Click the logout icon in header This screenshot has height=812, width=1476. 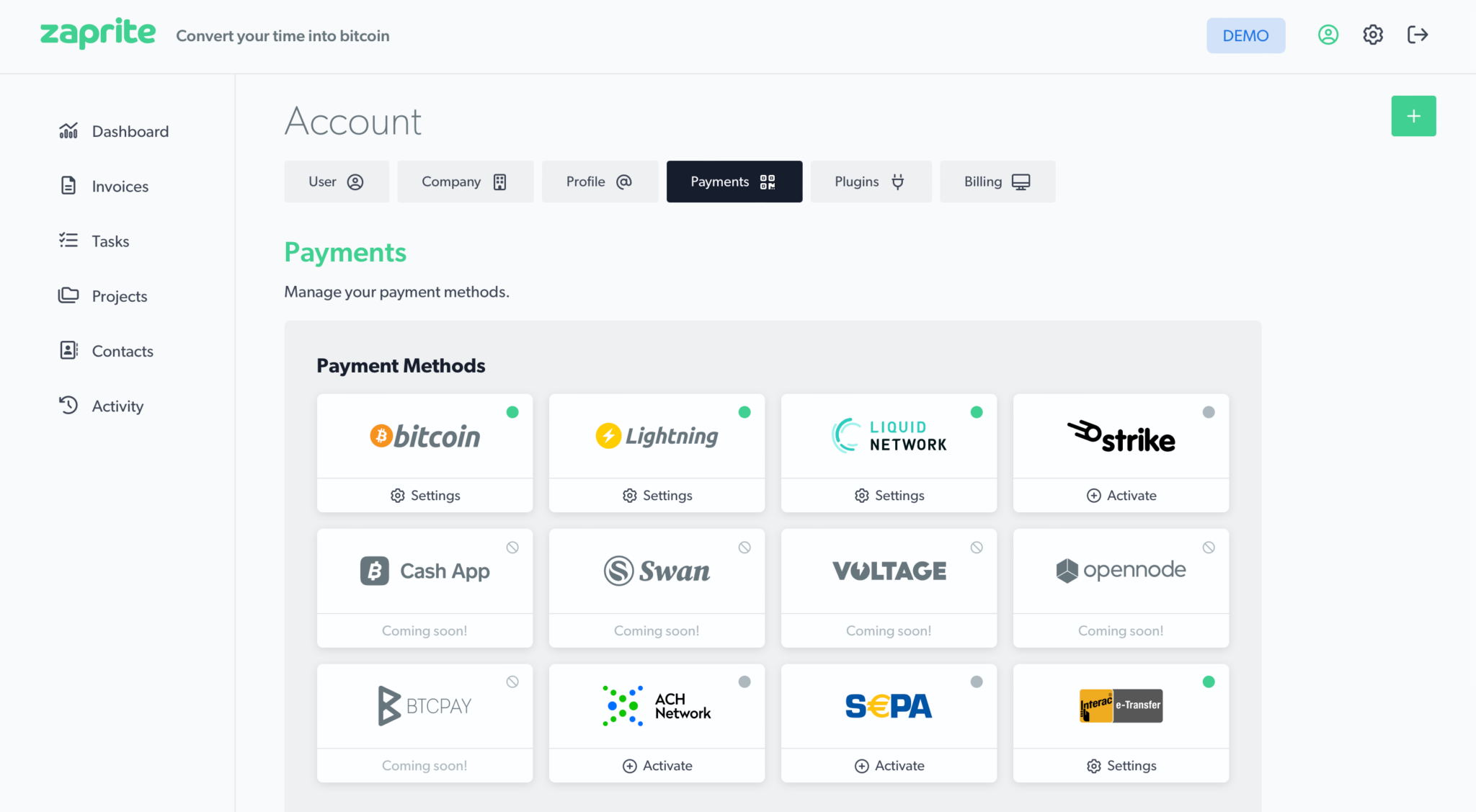(x=1417, y=35)
